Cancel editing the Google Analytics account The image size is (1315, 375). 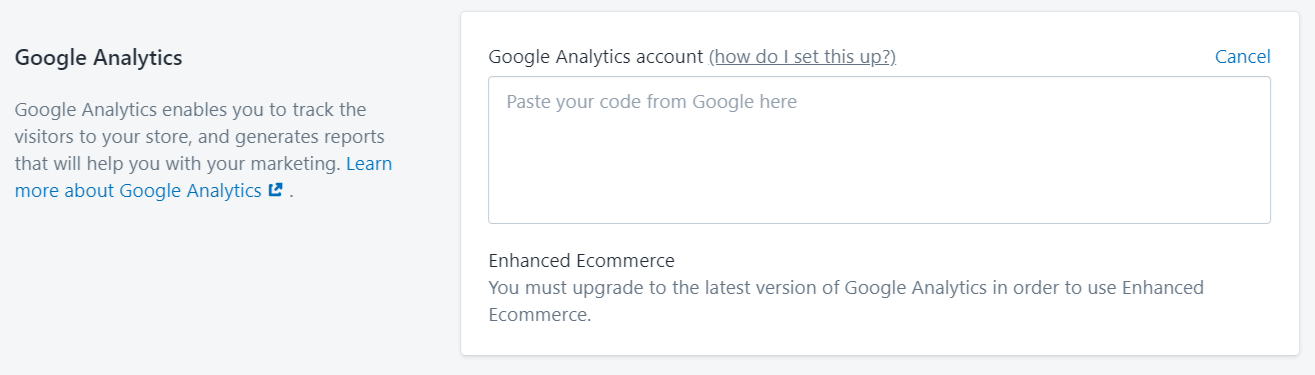1242,57
